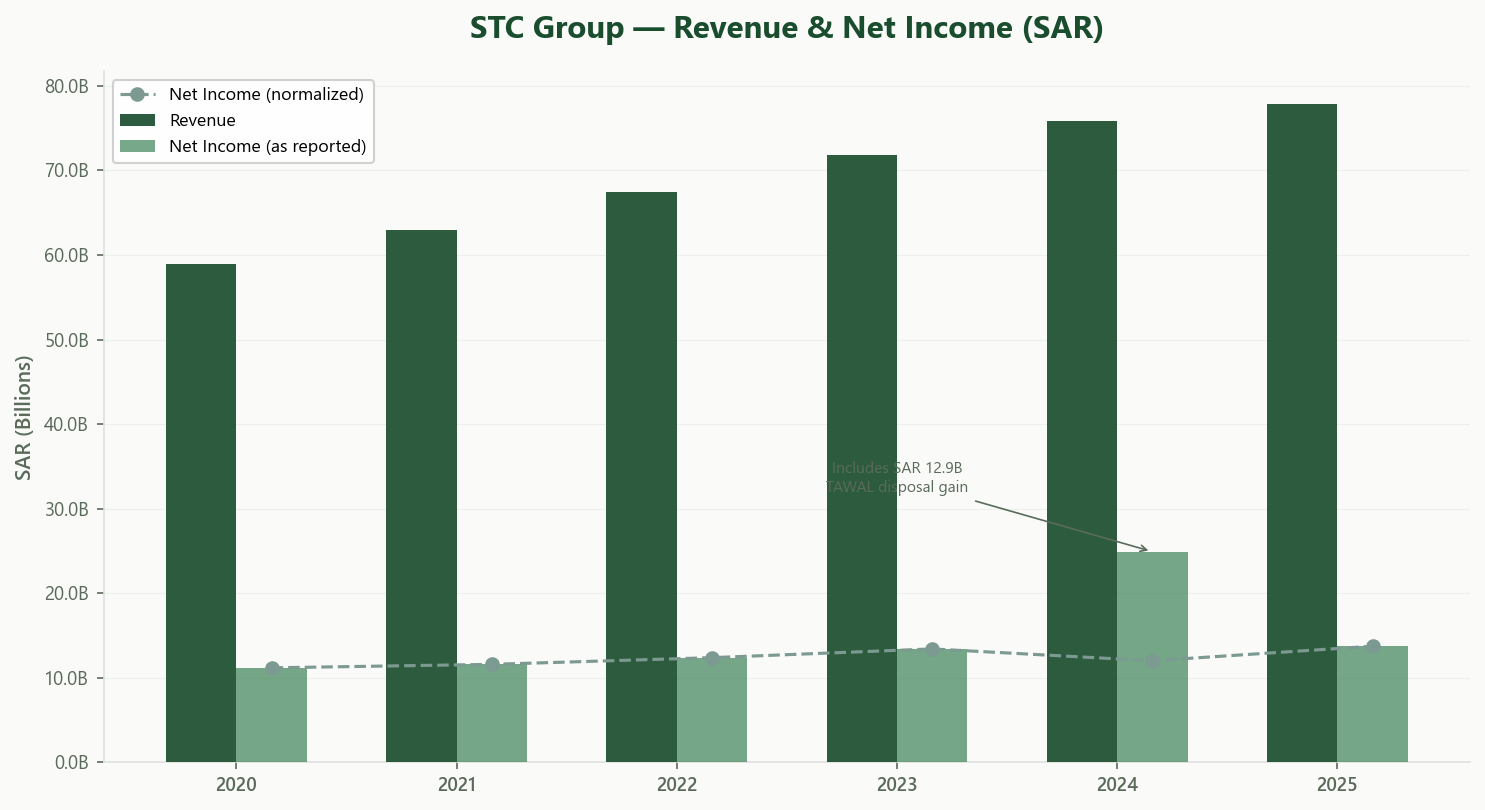
Task: Click the 2024 normalized Net Income marker
Action: click(x=1153, y=661)
